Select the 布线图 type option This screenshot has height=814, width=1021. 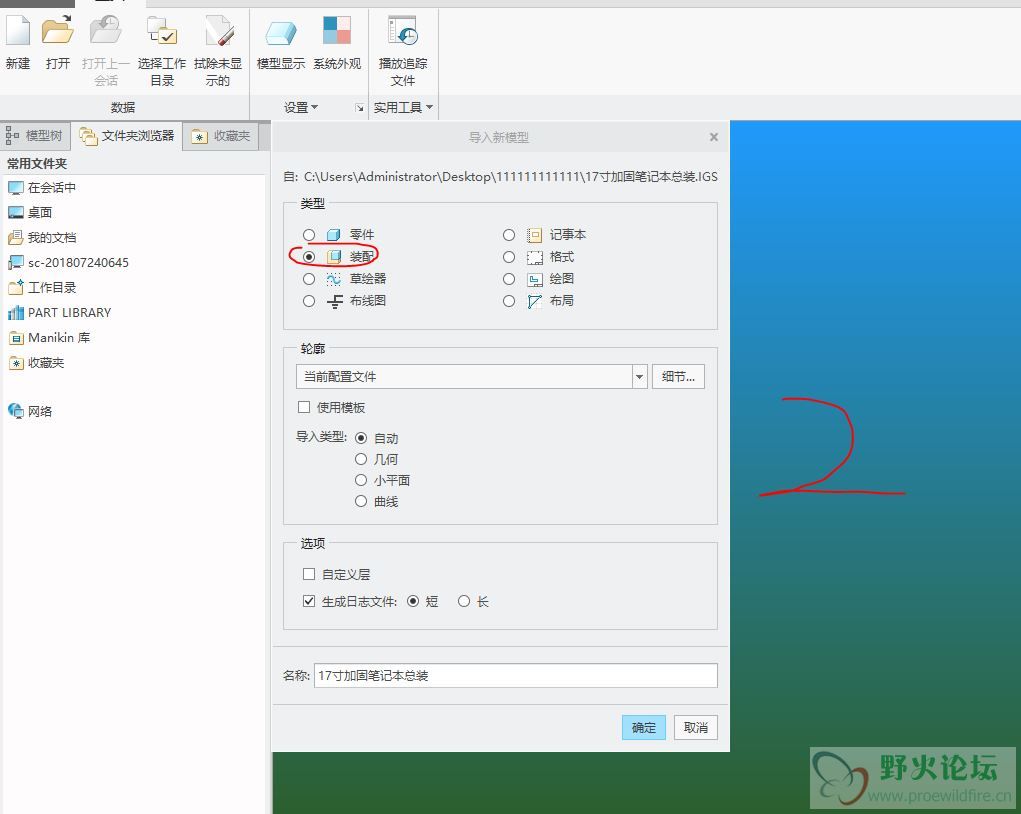[309, 301]
